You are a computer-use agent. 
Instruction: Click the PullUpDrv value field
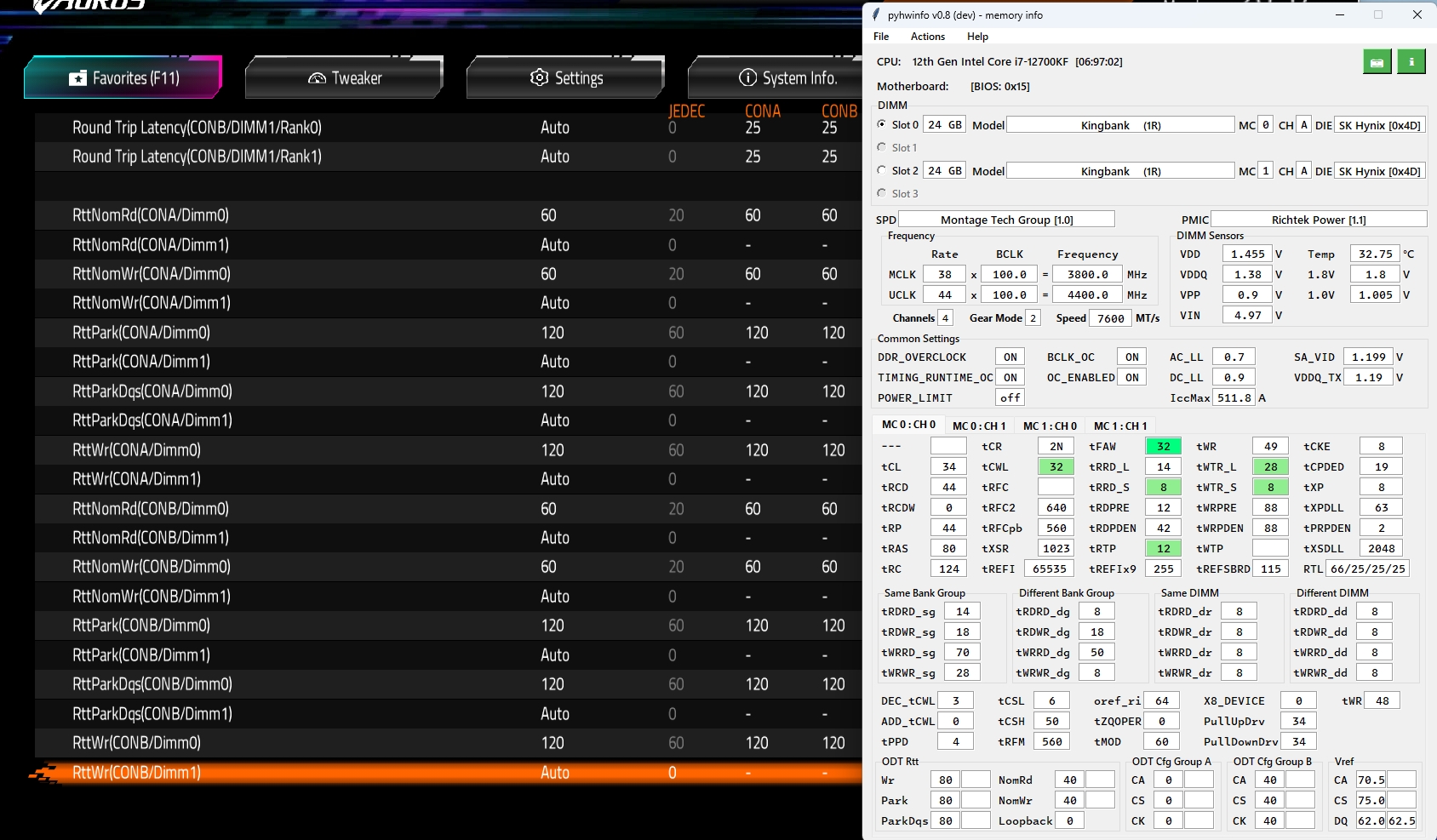pos(1299,721)
